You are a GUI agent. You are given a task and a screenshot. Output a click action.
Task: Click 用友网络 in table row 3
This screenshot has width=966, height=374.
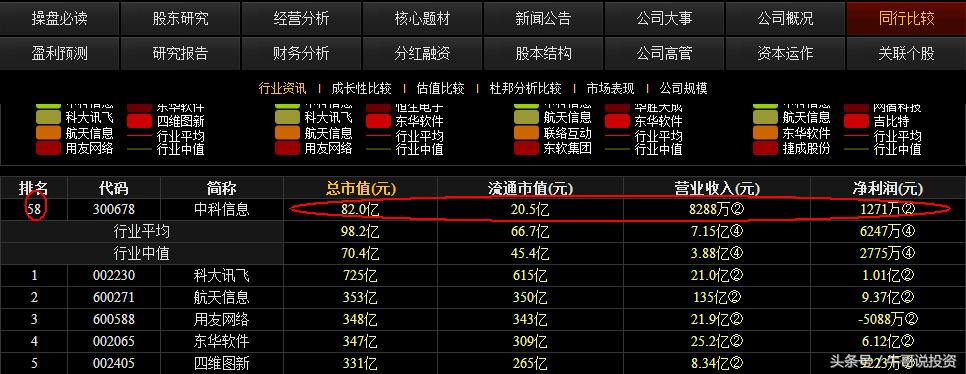(222, 319)
